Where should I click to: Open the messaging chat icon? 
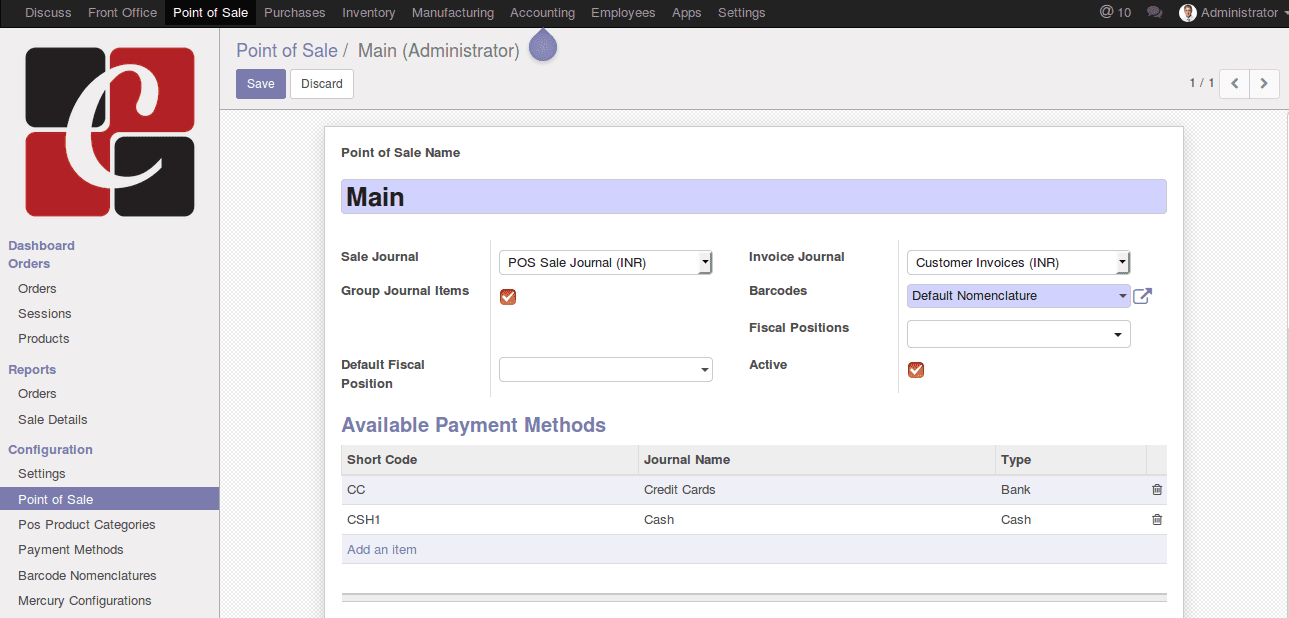(1154, 12)
